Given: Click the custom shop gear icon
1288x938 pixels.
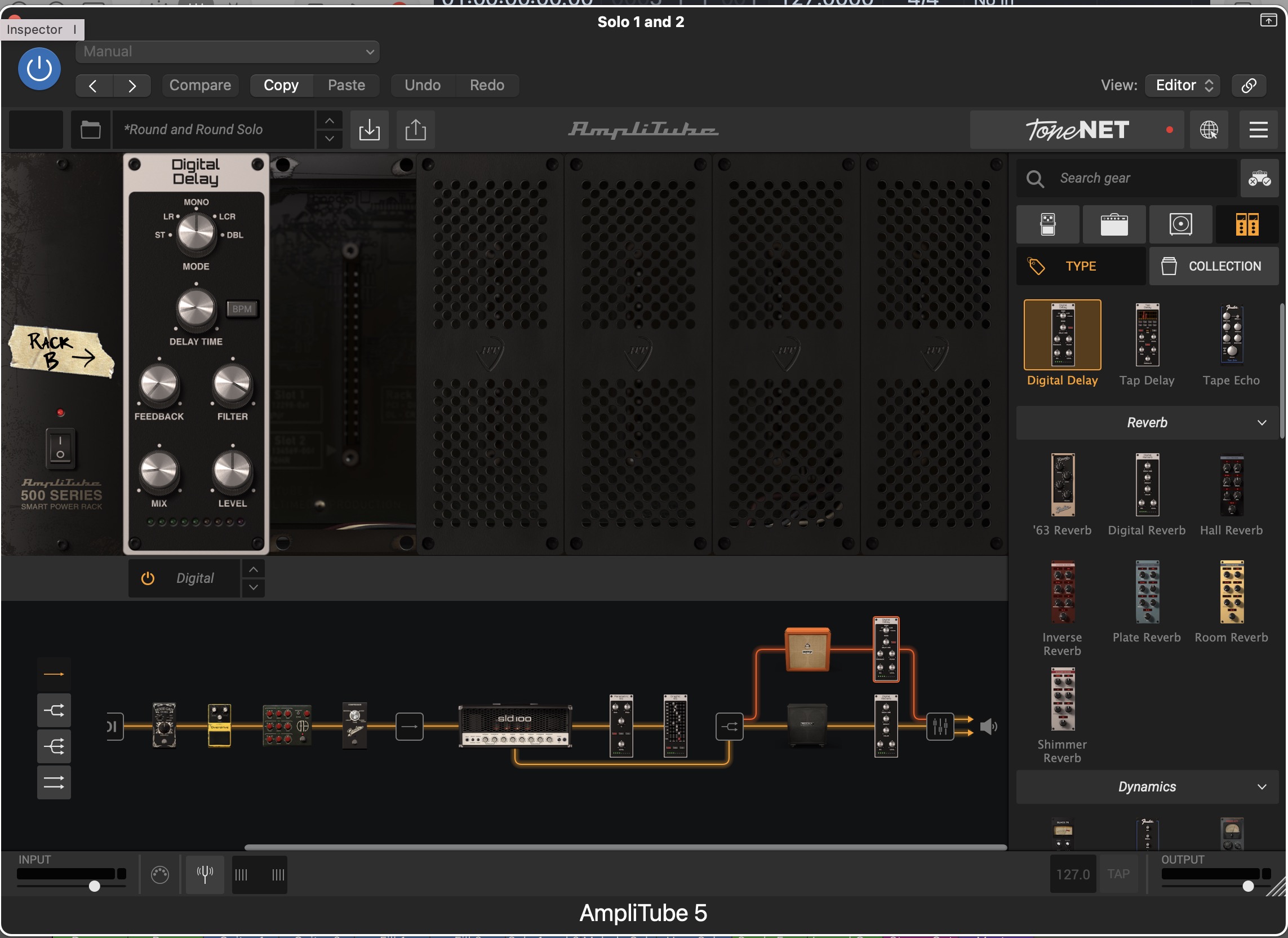Looking at the screenshot, I should pos(1259,178).
